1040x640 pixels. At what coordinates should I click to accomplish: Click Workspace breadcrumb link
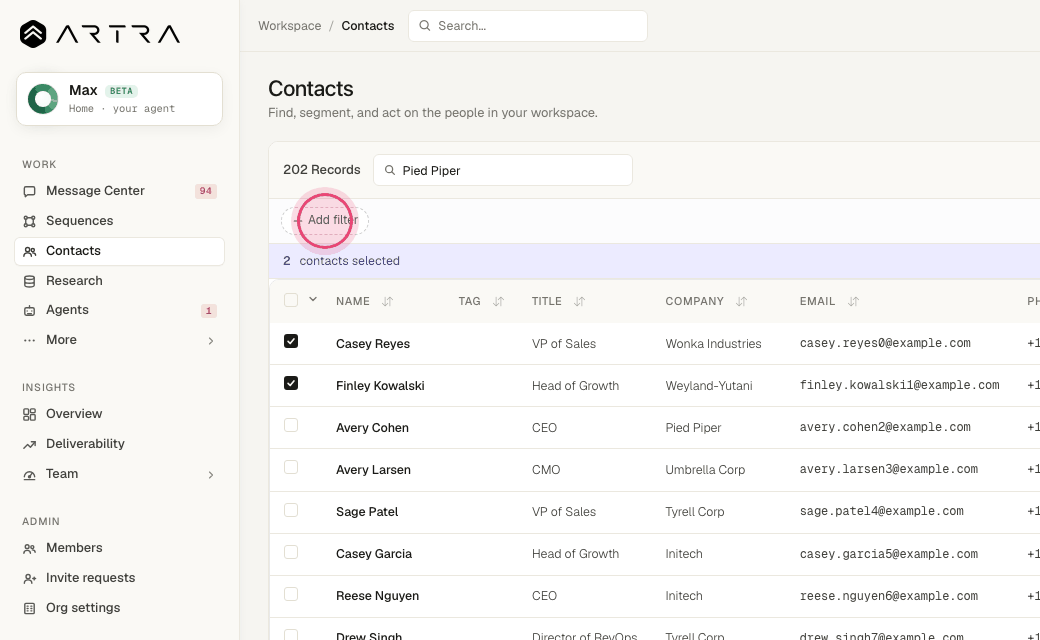coord(289,26)
